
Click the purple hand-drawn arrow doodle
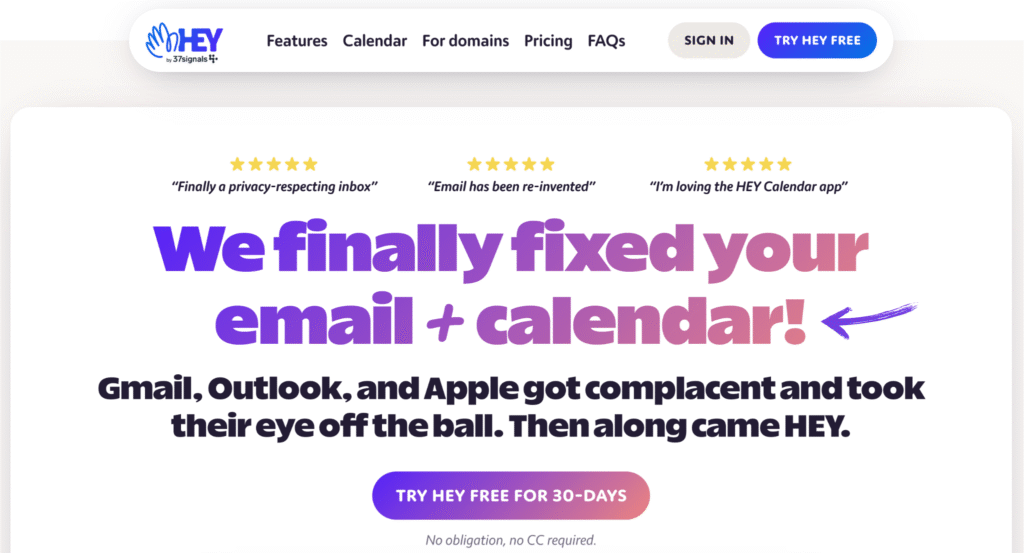tap(868, 320)
